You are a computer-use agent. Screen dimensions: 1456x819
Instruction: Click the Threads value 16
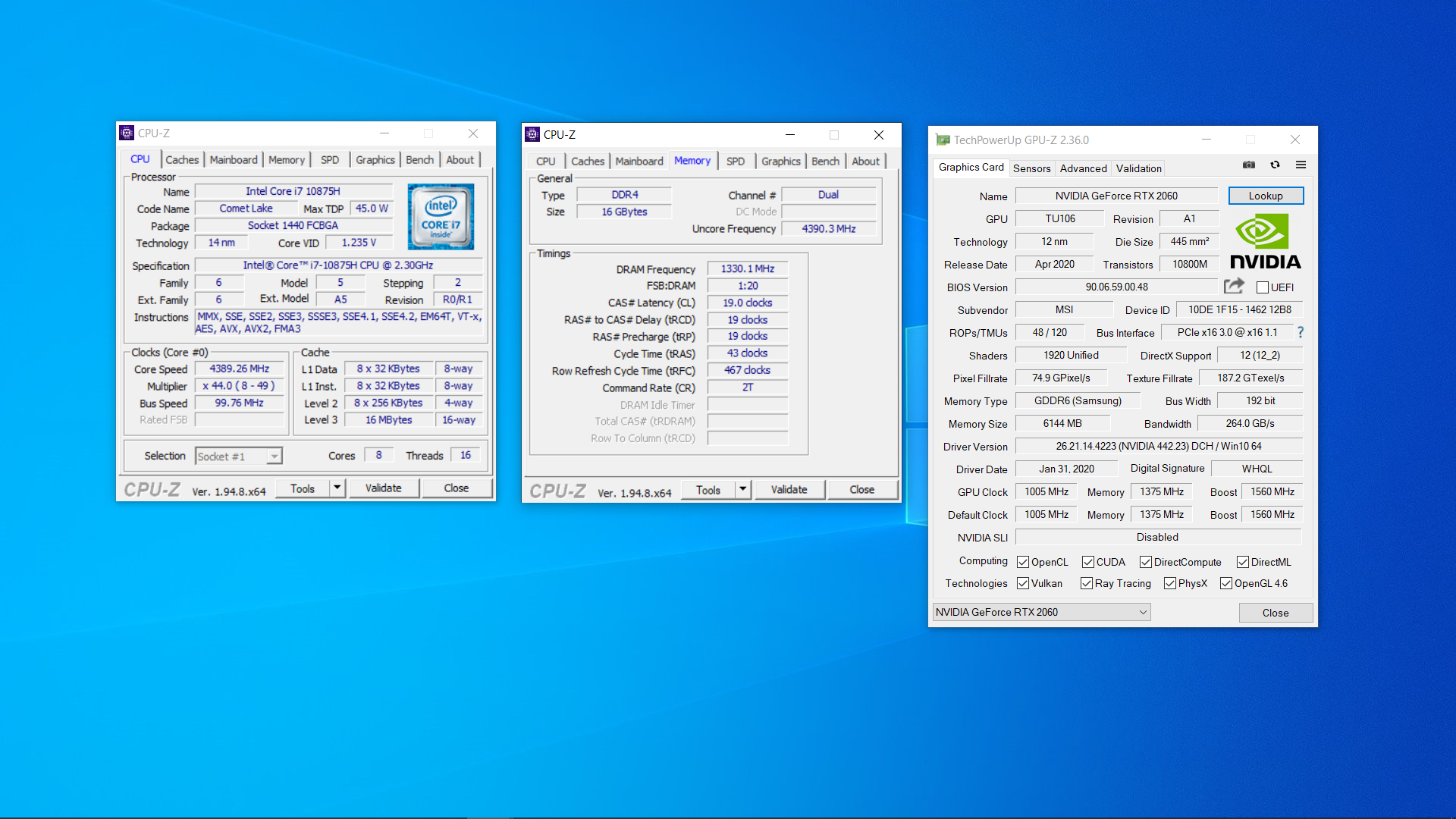[466, 455]
